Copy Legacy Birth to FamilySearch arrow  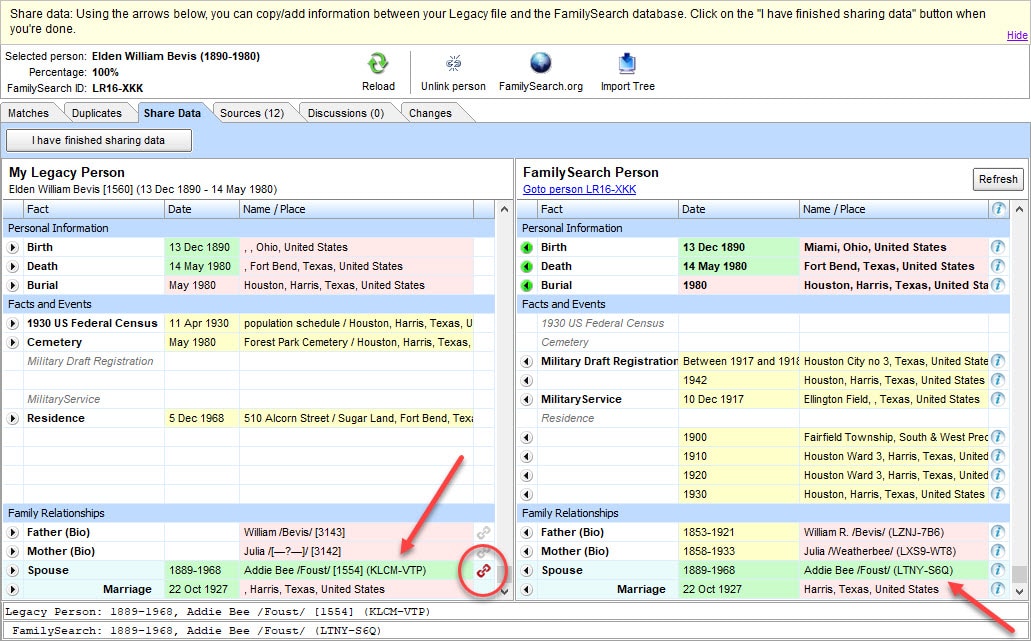click(x=12, y=248)
